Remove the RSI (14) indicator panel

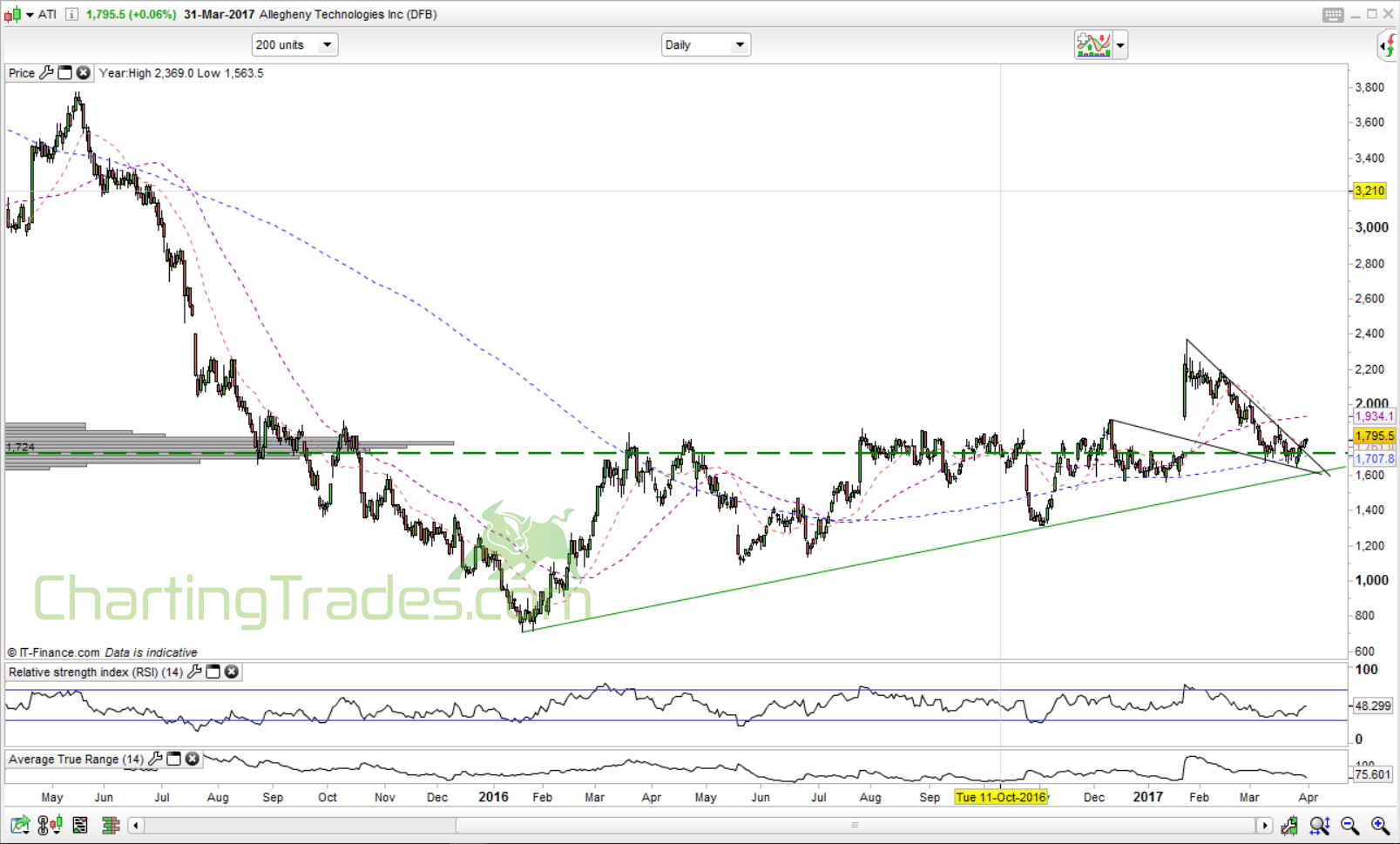[x=232, y=672]
